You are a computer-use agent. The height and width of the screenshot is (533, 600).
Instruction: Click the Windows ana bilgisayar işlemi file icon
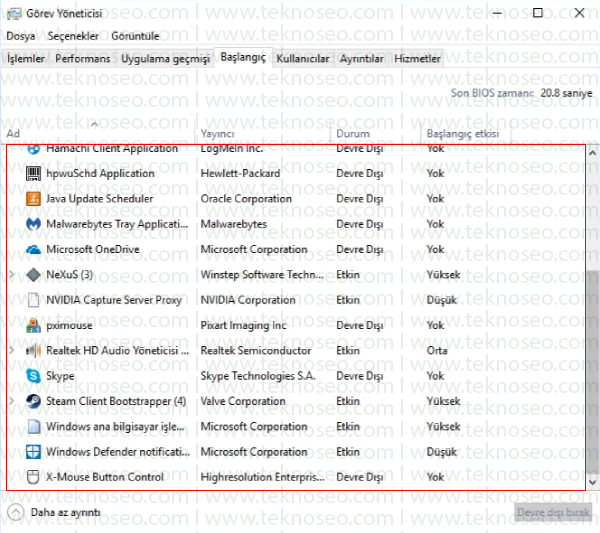click(x=33, y=426)
